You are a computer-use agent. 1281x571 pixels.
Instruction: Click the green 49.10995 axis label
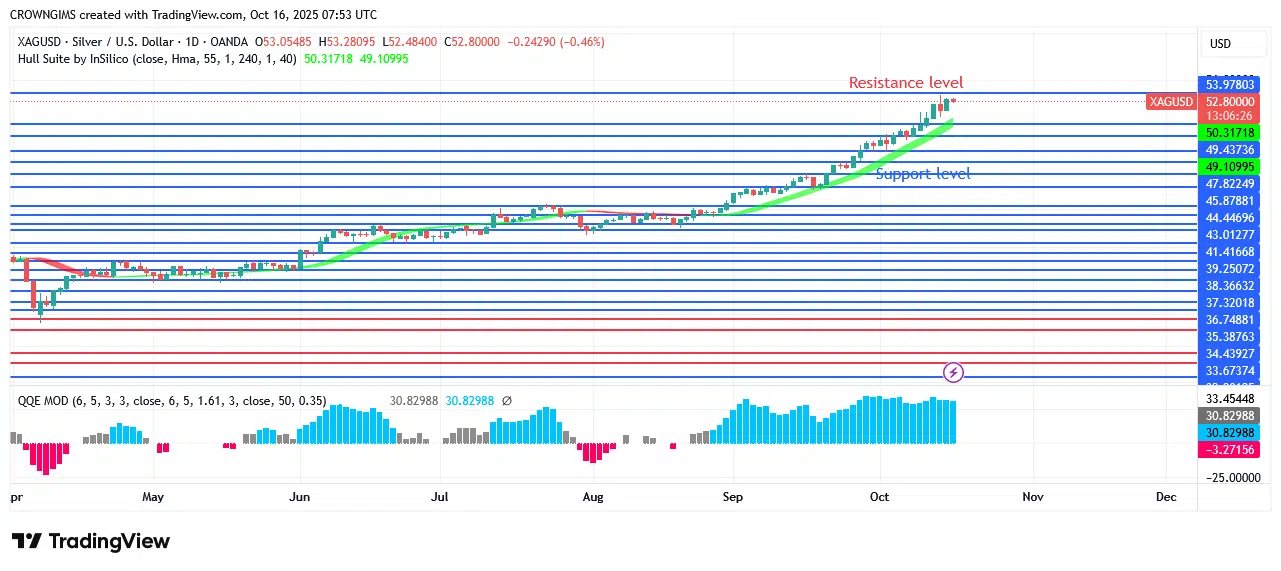pyautogui.click(x=1229, y=166)
